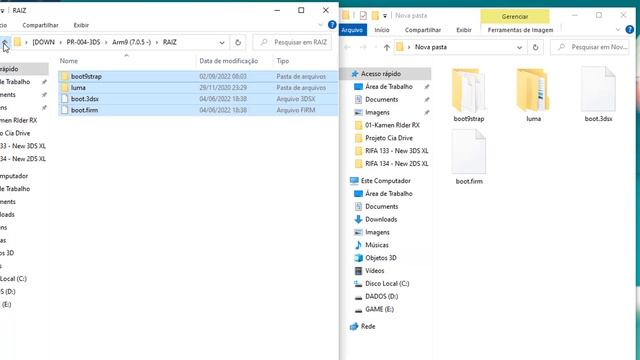640x360 pixels.
Task: Open Compartilhar tab in RAIZ window
Action: 40,25
